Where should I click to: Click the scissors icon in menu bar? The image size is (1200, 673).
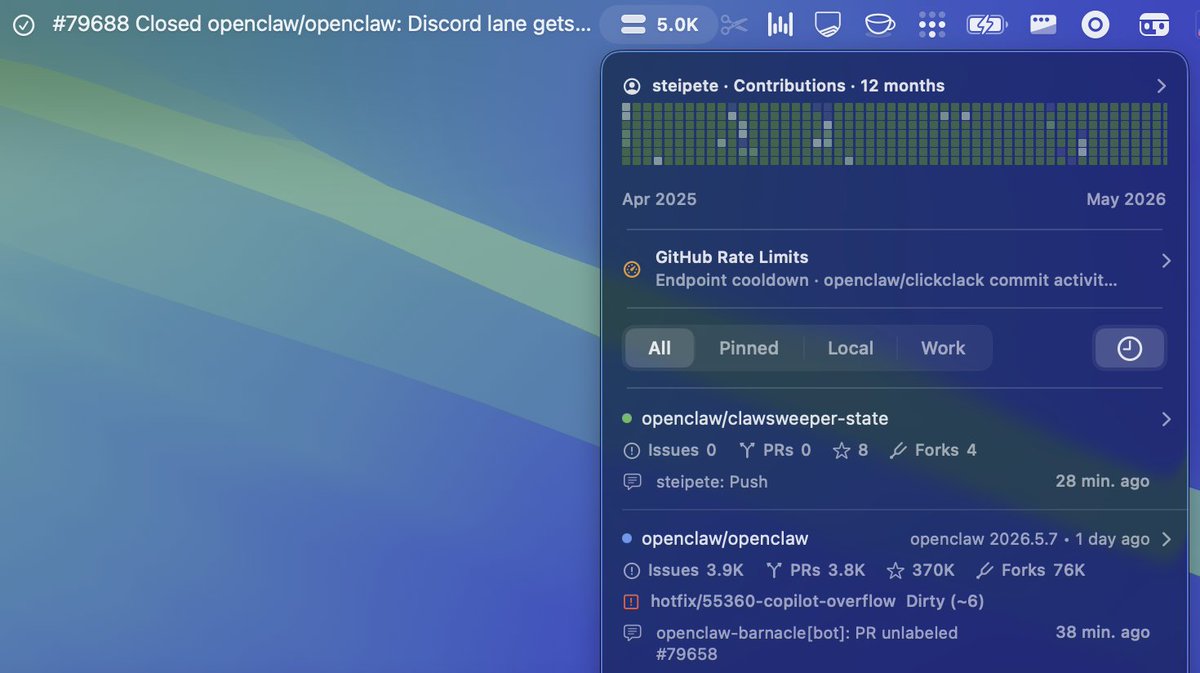coord(734,25)
